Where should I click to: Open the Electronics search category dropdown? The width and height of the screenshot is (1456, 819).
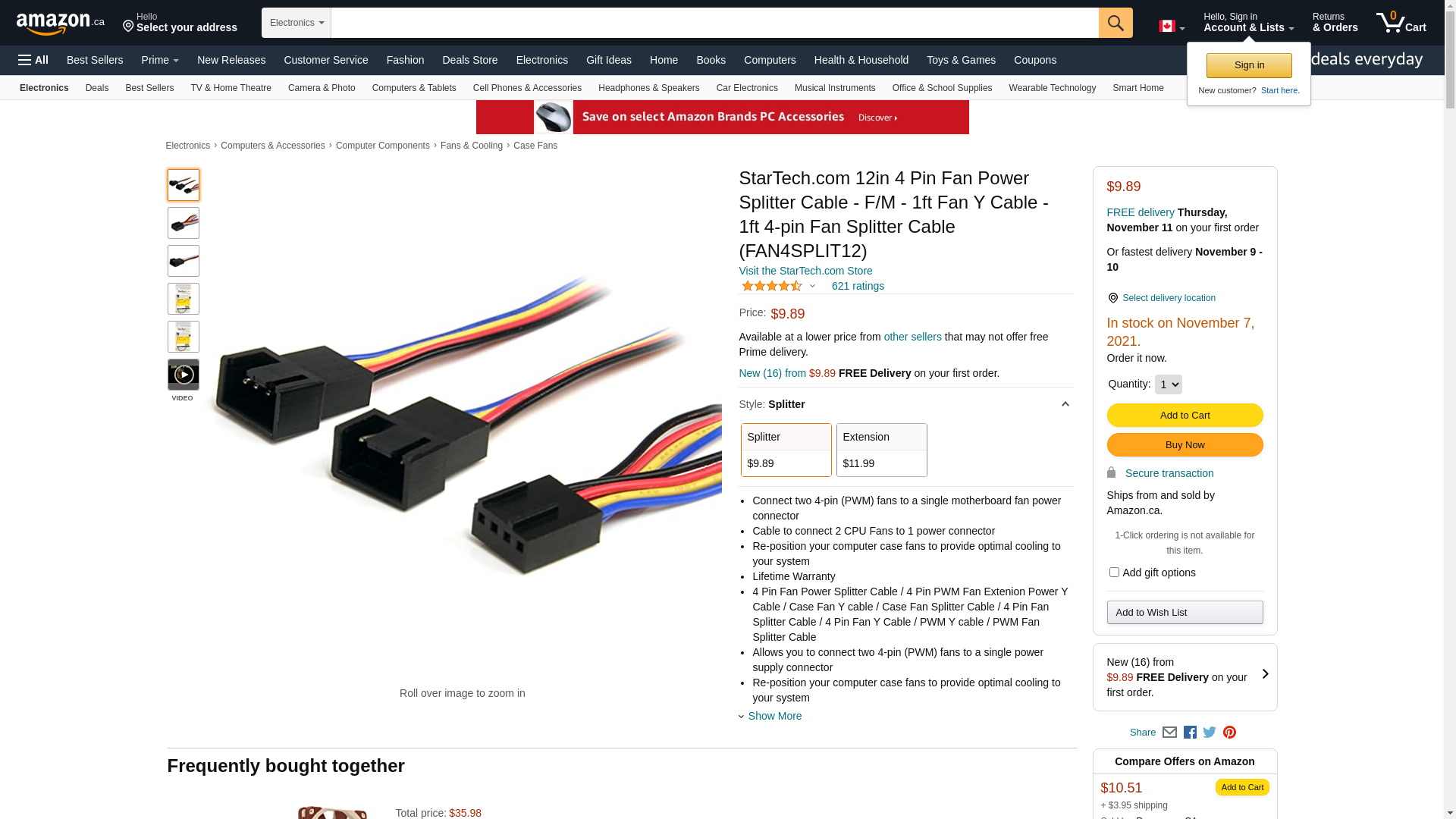coord(297,23)
